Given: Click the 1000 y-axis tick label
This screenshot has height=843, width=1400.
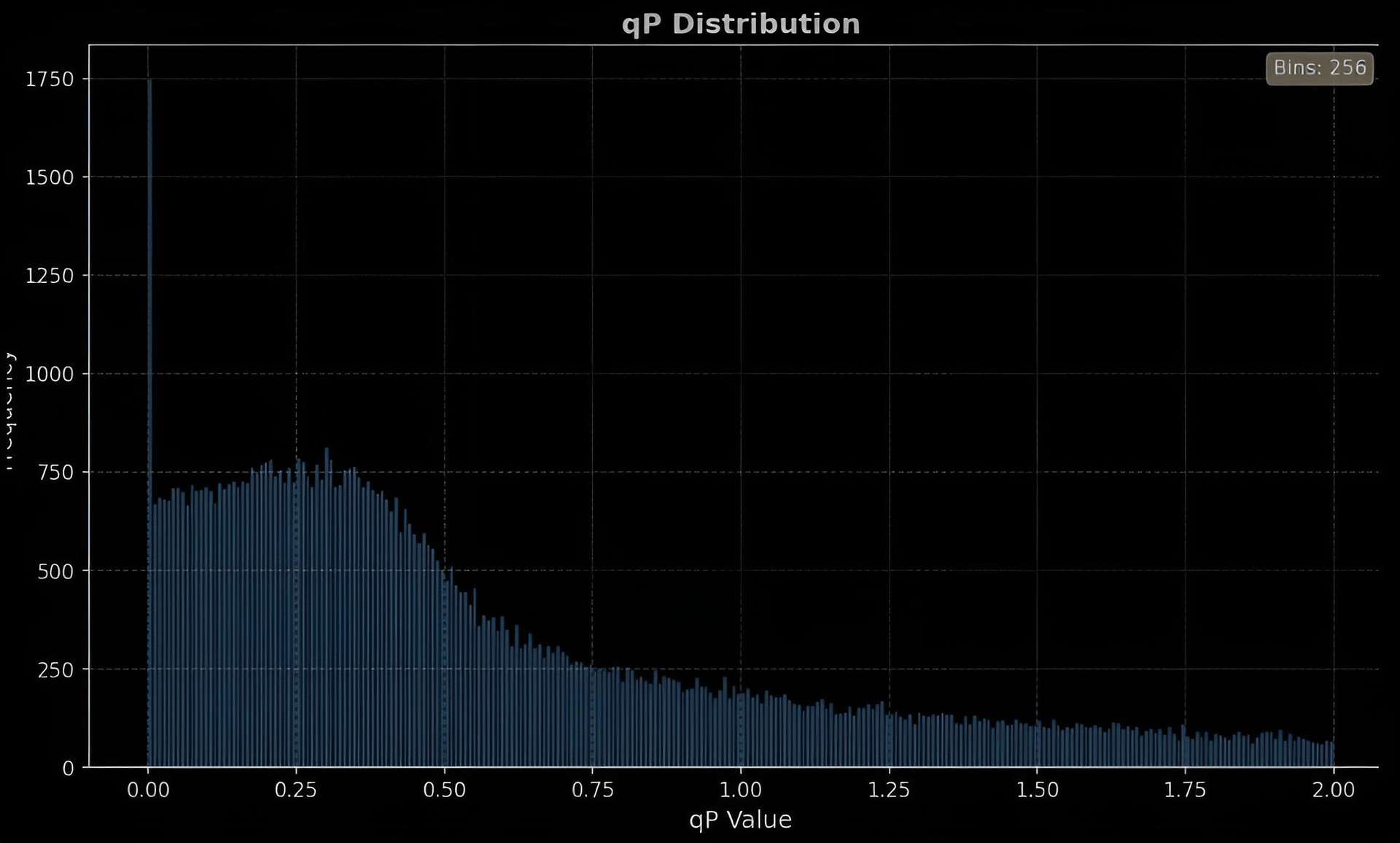Looking at the screenshot, I should 50,375.
